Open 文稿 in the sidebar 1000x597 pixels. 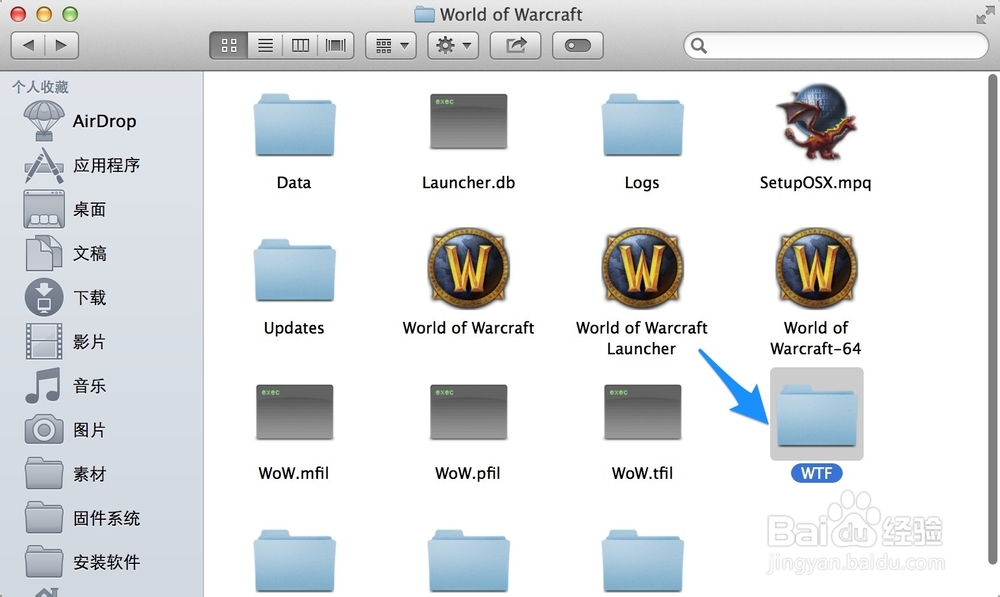[x=64, y=253]
